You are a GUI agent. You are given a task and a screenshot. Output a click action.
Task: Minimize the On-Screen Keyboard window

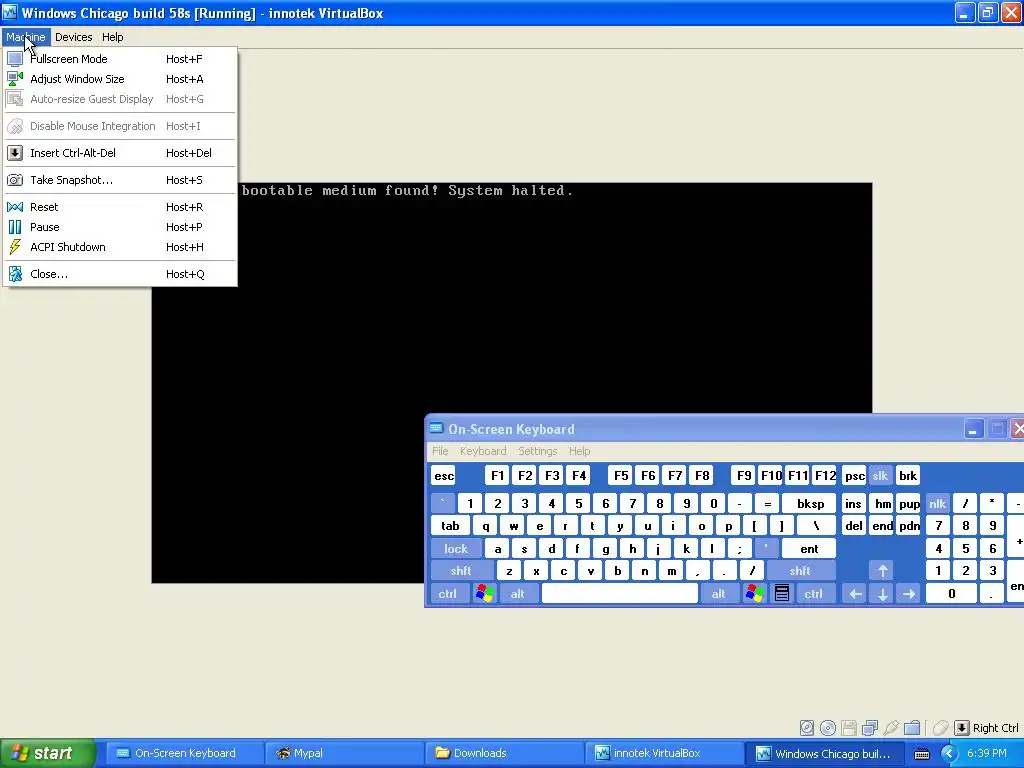click(x=973, y=429)
